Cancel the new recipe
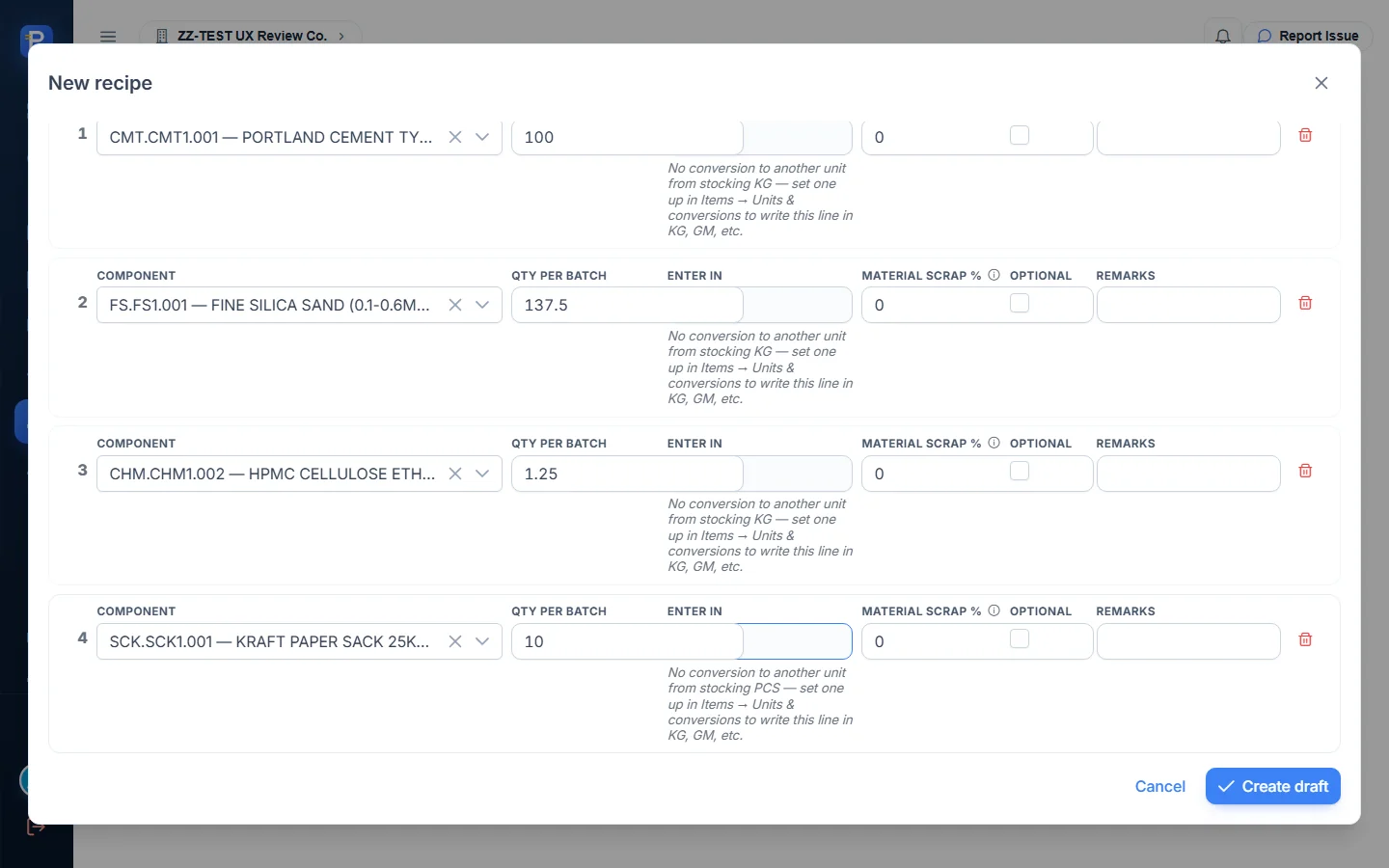1389x868 pixels. click(1159, 786)
